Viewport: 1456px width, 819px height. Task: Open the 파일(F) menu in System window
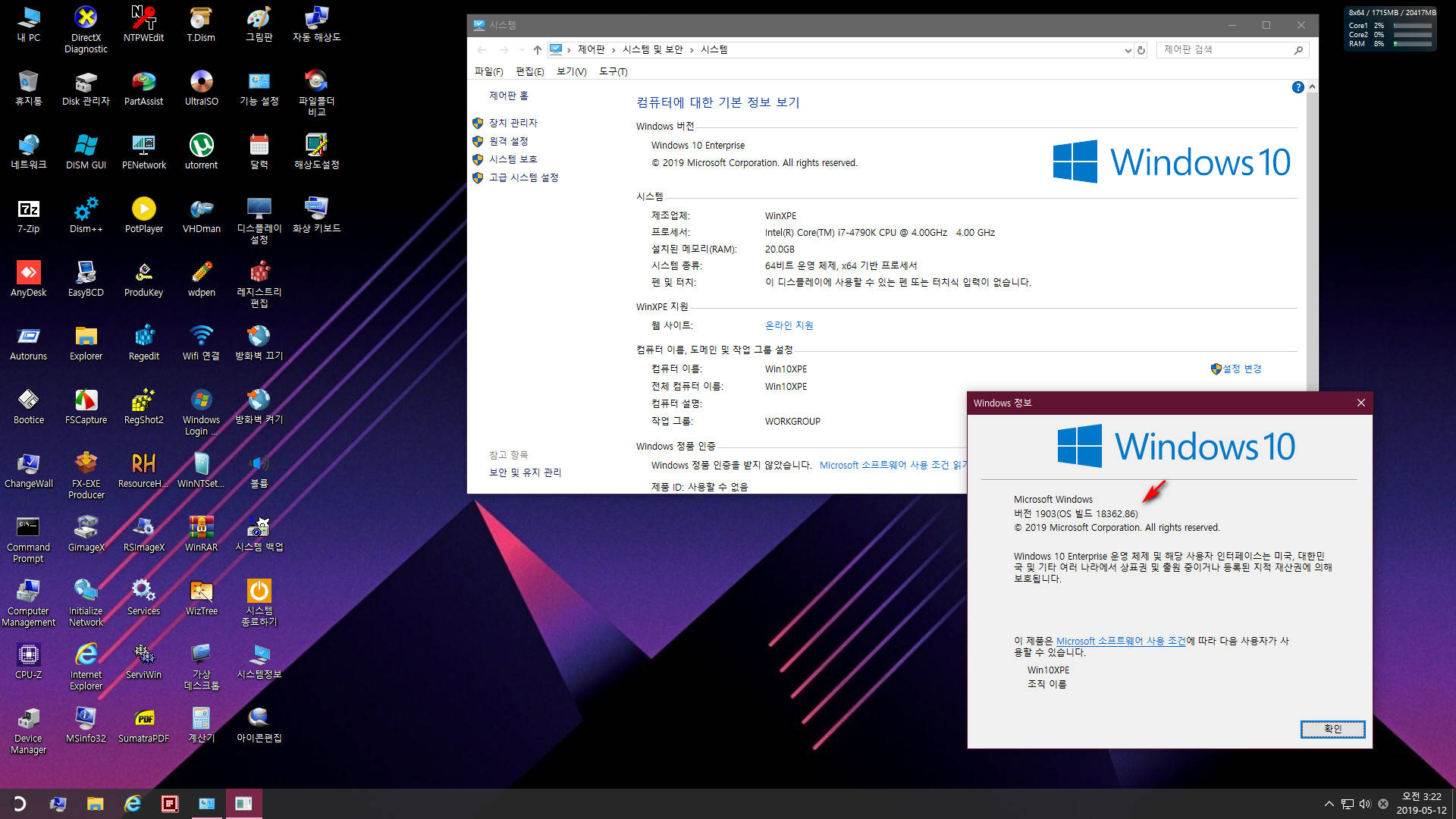pos(488,71)
